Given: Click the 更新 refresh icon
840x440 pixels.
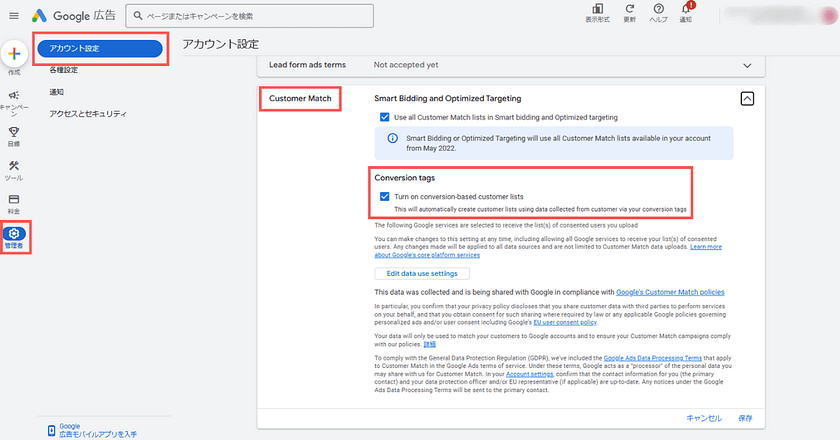Looking at the screenshot, I should click(x=629, y=10).
